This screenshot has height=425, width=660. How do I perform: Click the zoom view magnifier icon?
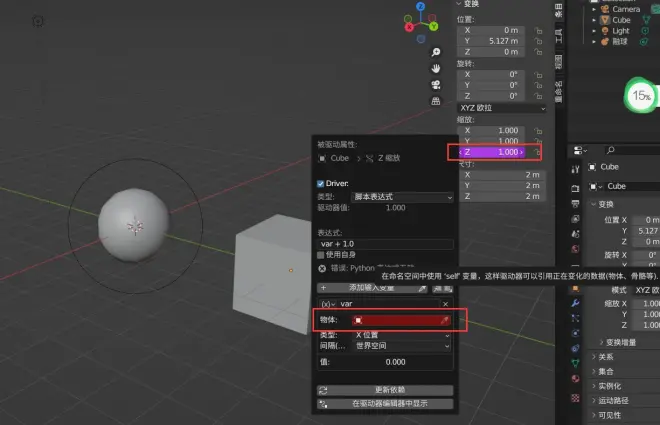436,52
